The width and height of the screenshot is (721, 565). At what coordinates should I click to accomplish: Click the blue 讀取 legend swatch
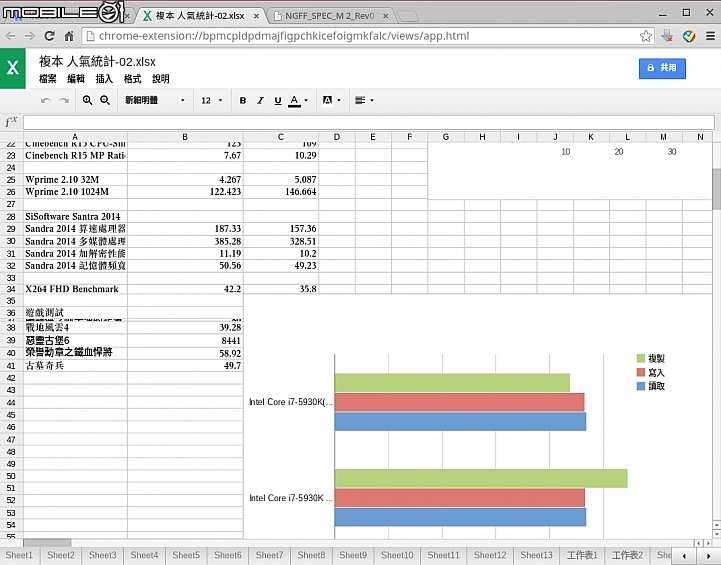[641, 386]
